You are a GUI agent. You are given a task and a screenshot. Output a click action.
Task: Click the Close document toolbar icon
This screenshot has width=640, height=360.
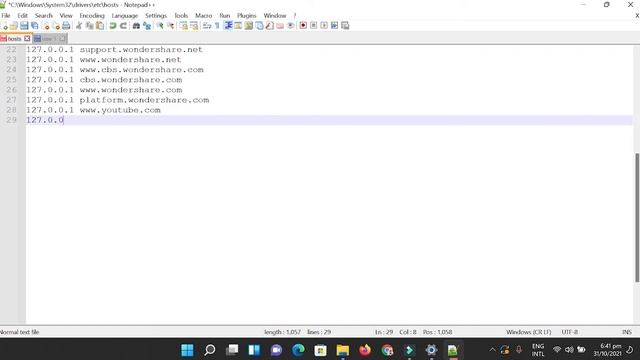46,26
